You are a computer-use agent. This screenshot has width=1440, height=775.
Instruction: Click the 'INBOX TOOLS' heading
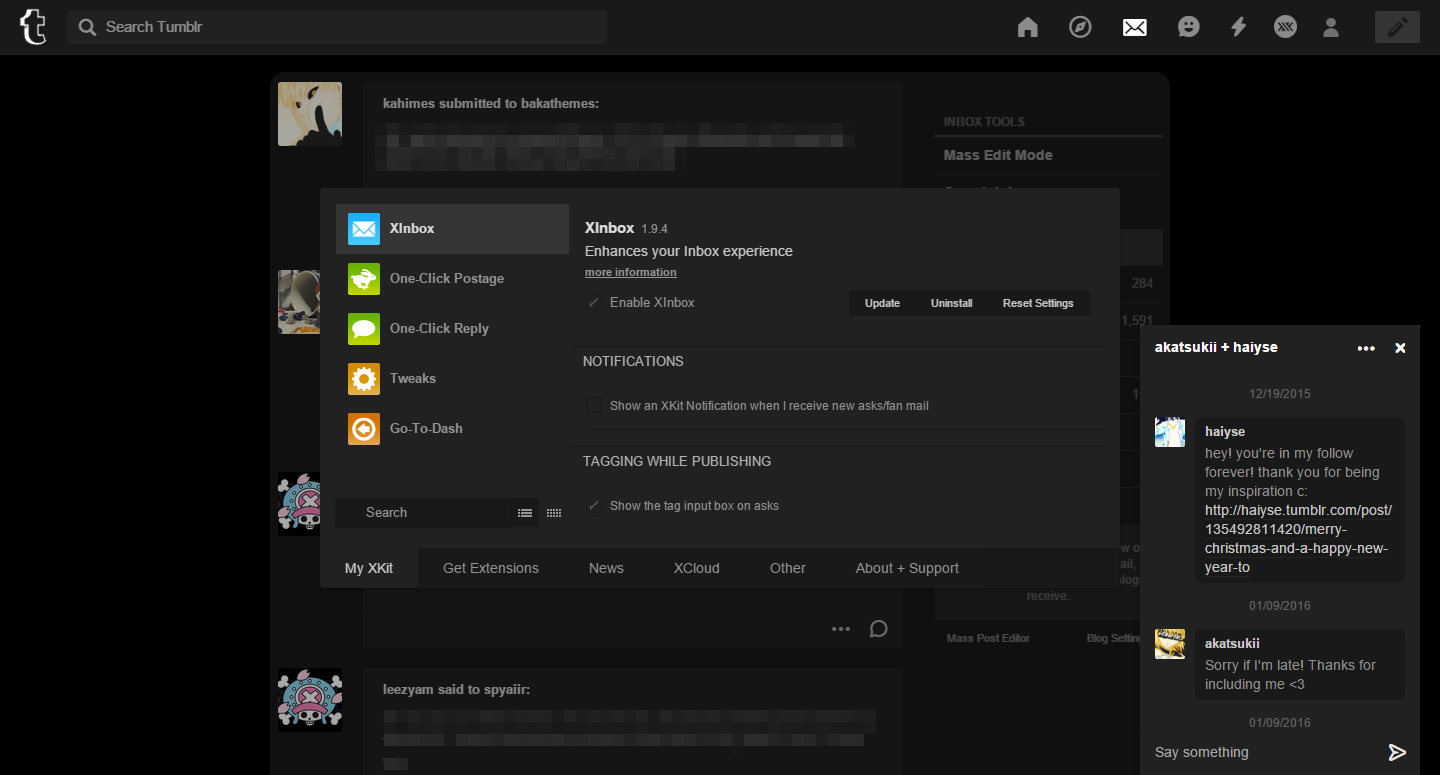[x=984, y=122]
